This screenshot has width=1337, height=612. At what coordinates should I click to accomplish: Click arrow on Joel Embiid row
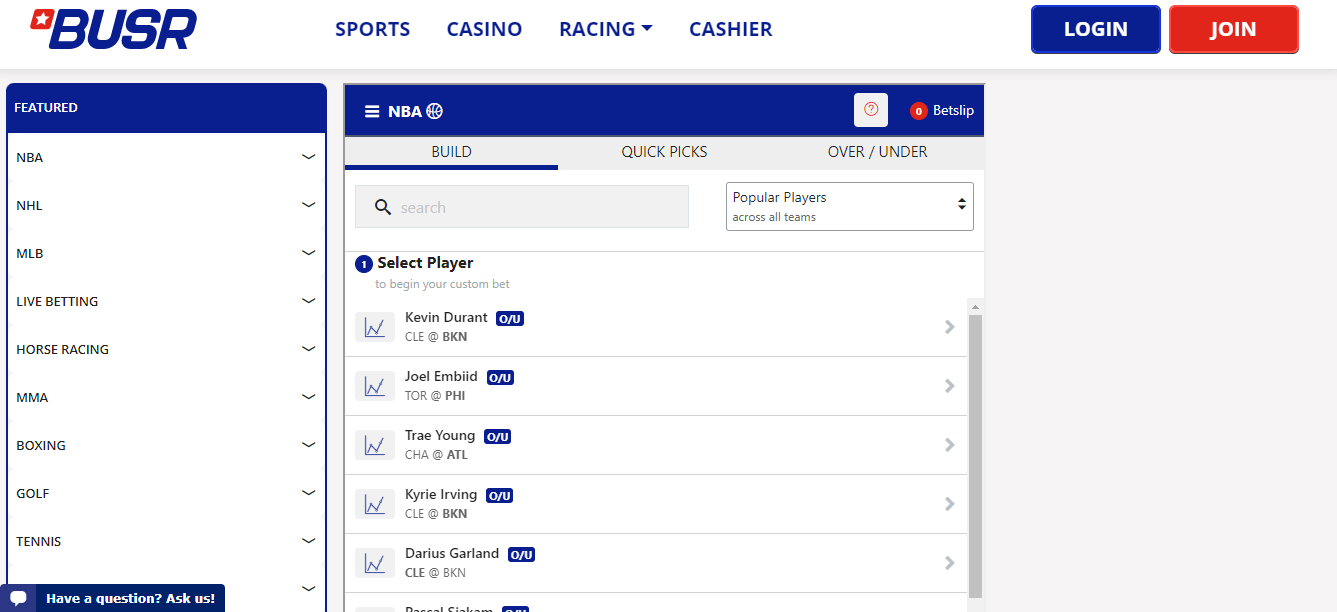(949, 386)
